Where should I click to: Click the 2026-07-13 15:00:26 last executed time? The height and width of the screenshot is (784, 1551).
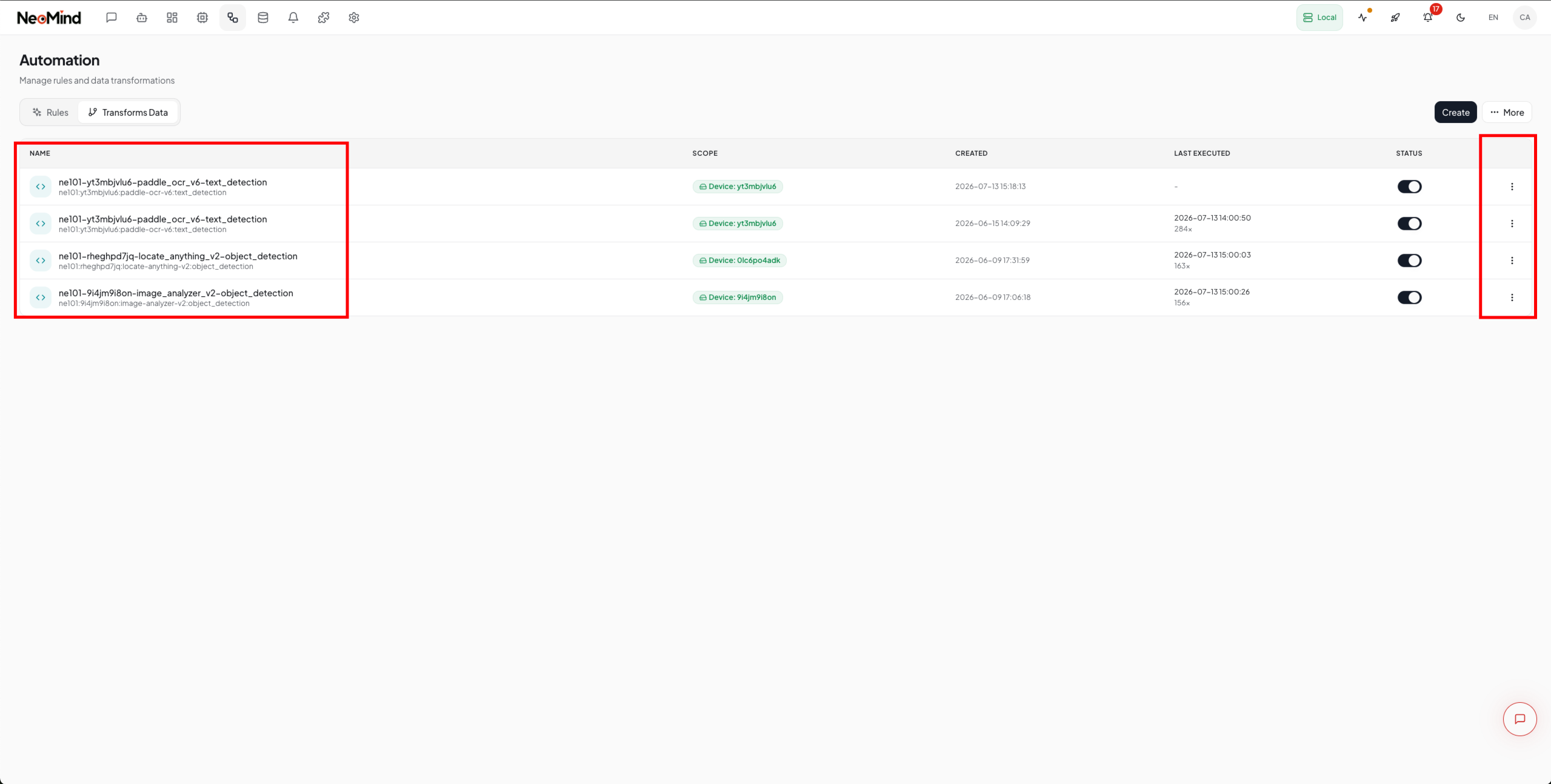(1212, 292)
